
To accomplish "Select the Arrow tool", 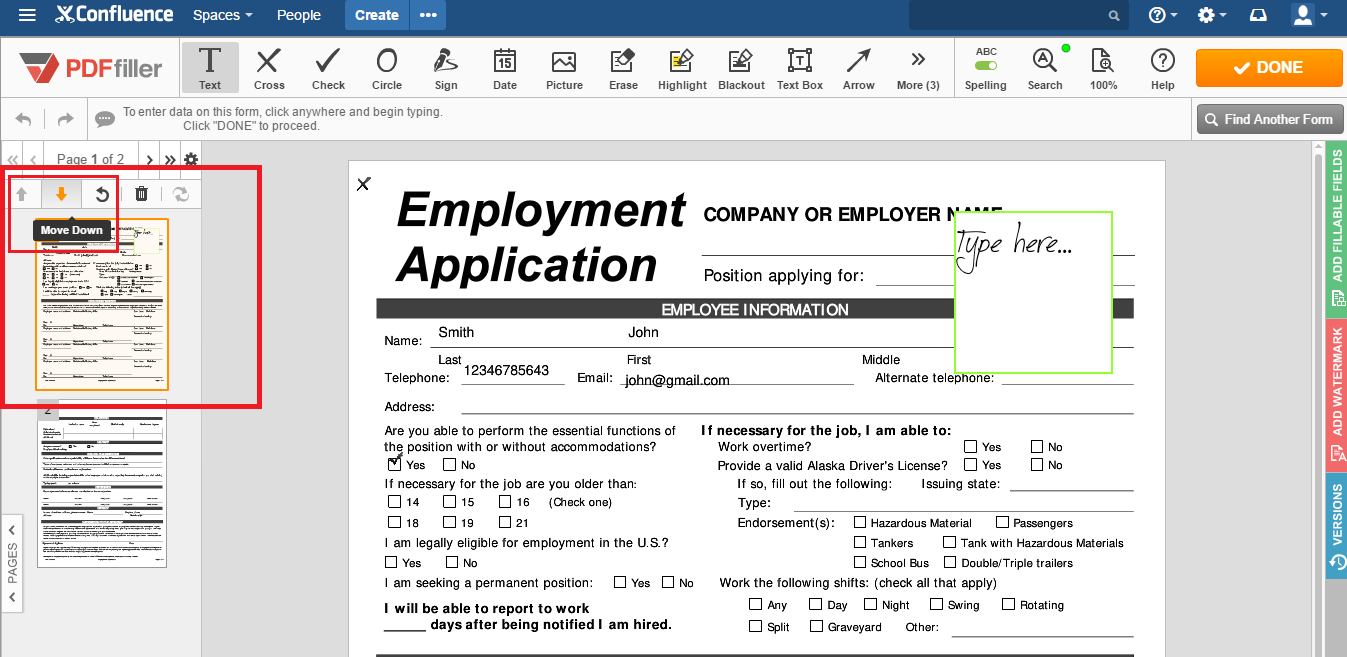I will [858, 67].
